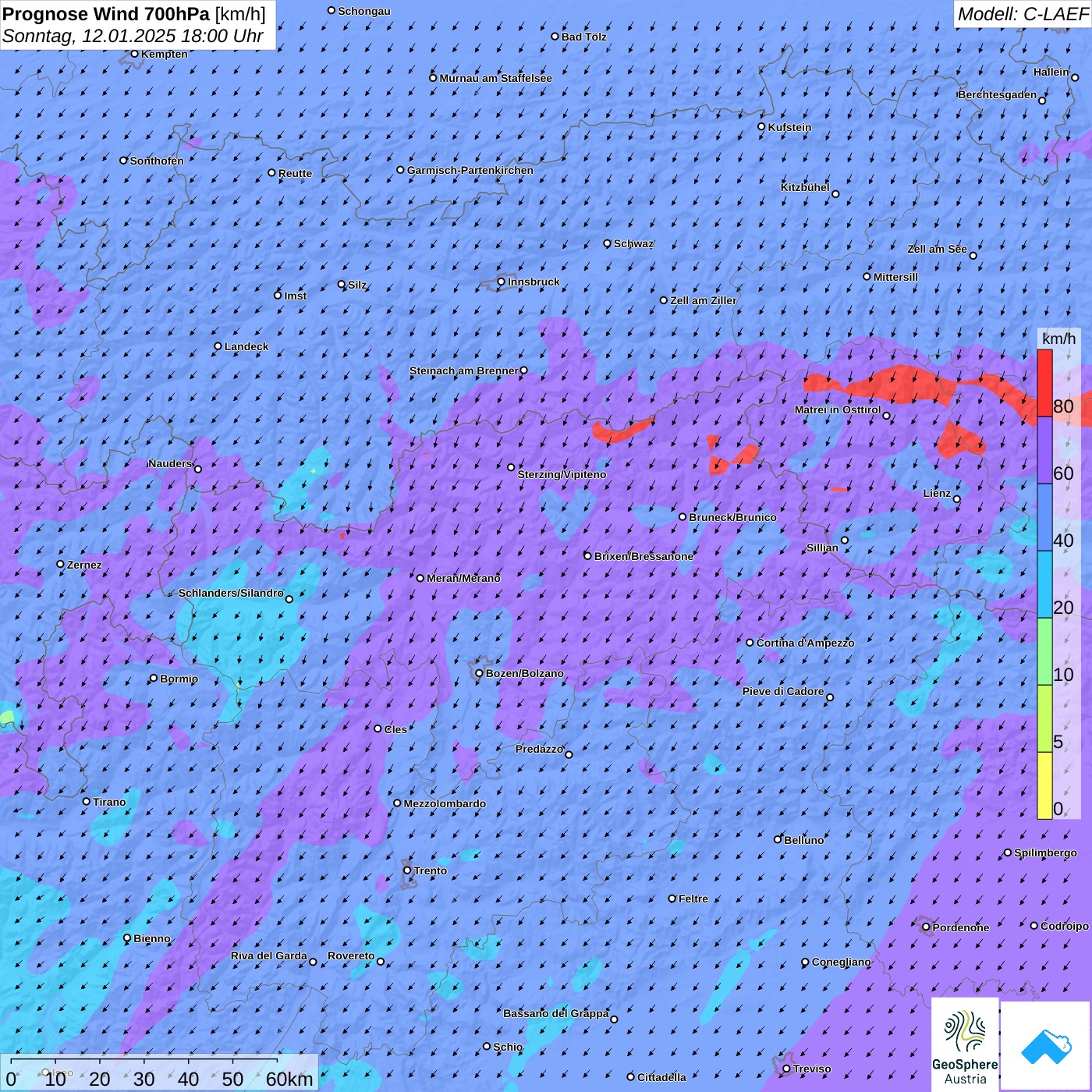Click the Bienno location dot

127,938
